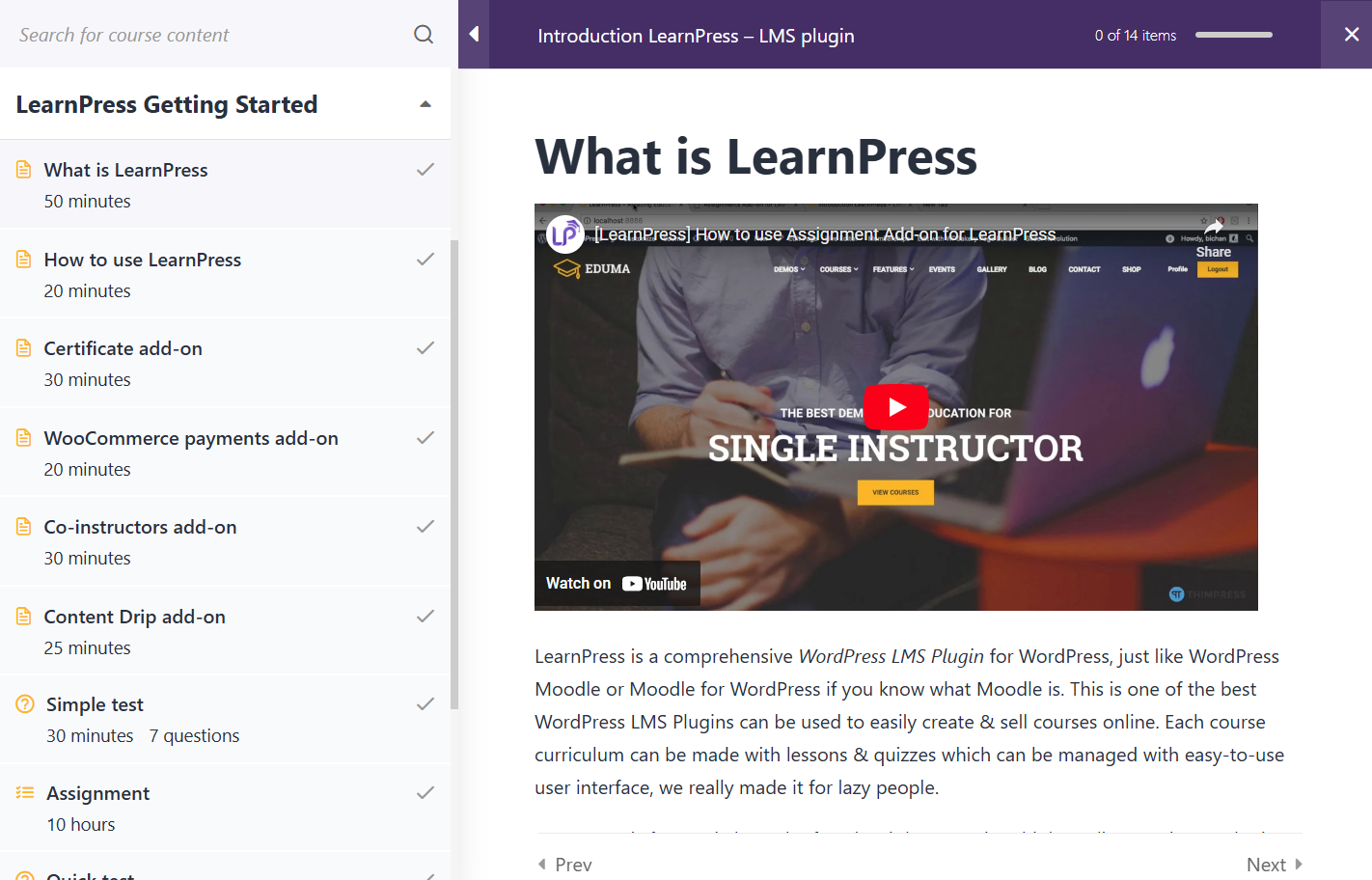This screenshot has height=880, width=1372.
Task: Click lesson icon beside Co-instructors add-on
Action: point(24,527)
